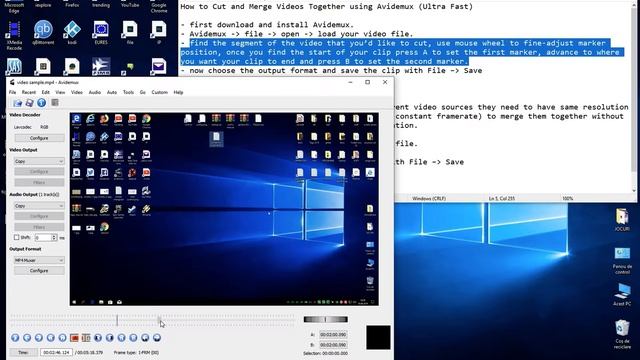Open the kodi desktop shortcut
Screen dimensions: 640x360
pos(72,33)
